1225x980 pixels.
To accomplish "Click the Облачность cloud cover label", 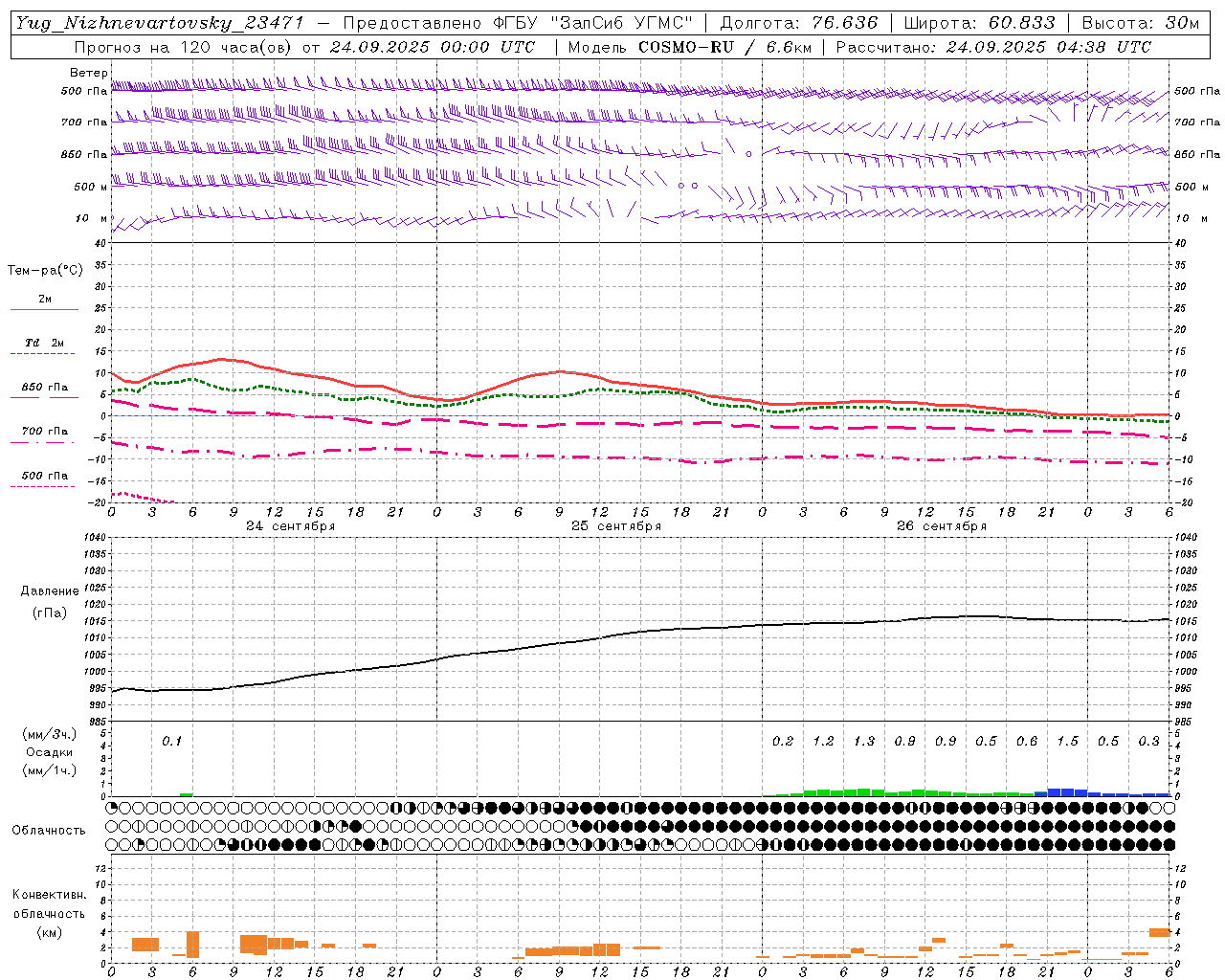I will [x=49, y=830].
